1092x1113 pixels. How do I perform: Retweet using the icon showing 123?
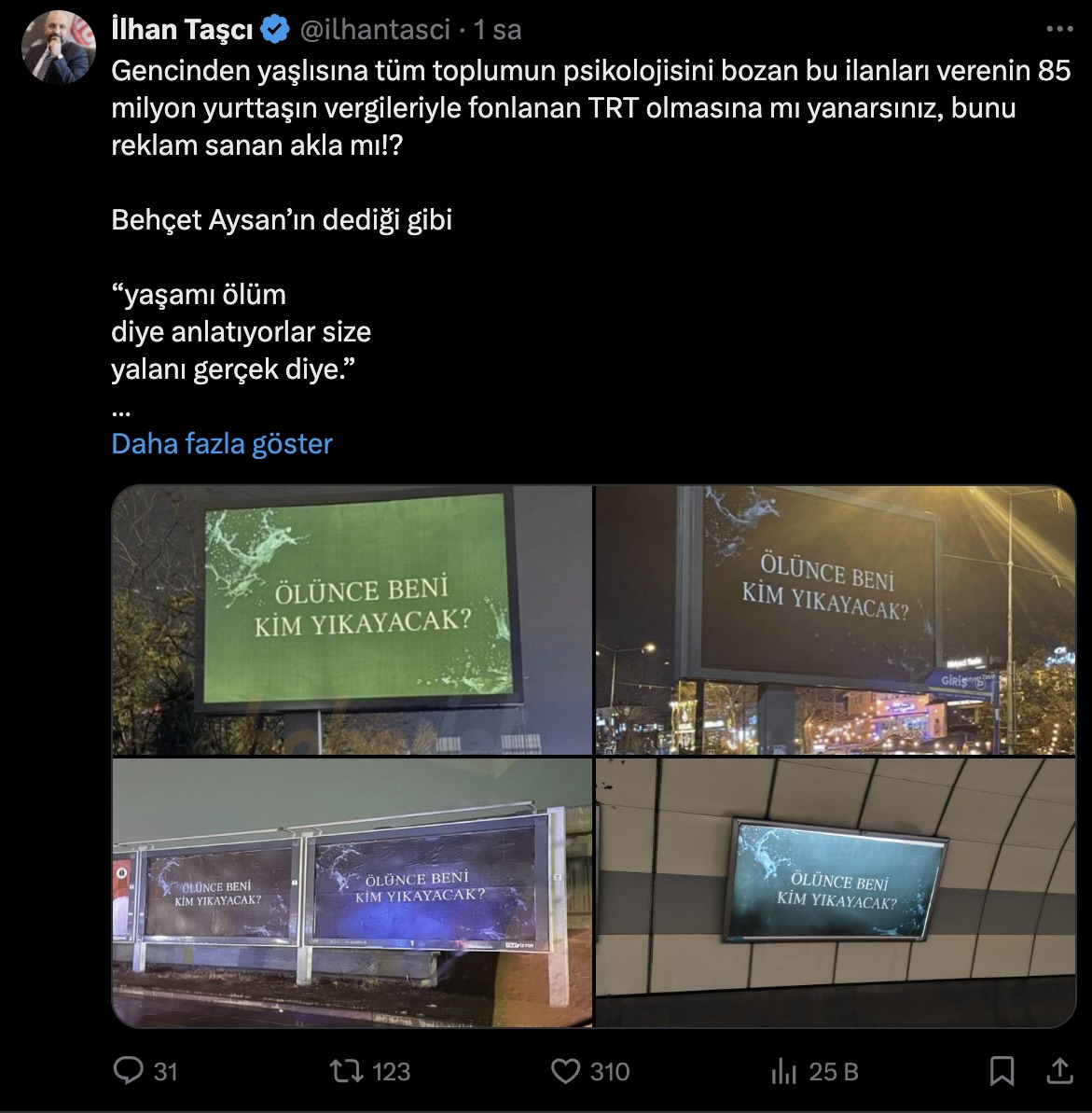[347, 1070]
